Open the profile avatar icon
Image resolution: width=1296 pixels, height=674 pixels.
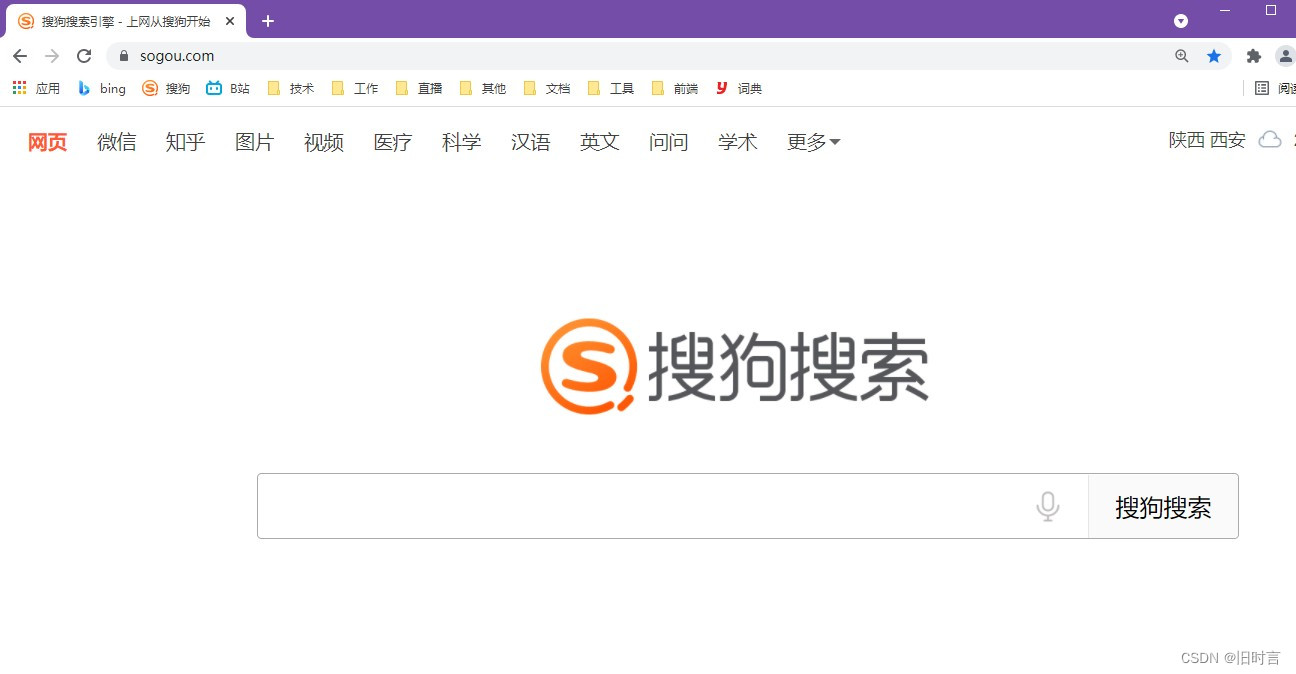[1285, 56]
